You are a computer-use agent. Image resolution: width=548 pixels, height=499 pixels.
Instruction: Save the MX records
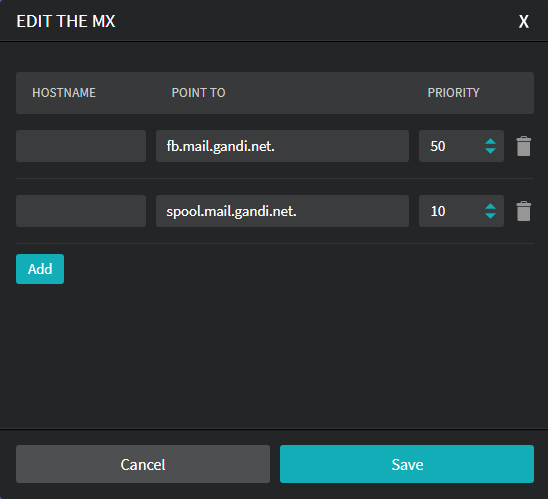[x=407, y=464]
